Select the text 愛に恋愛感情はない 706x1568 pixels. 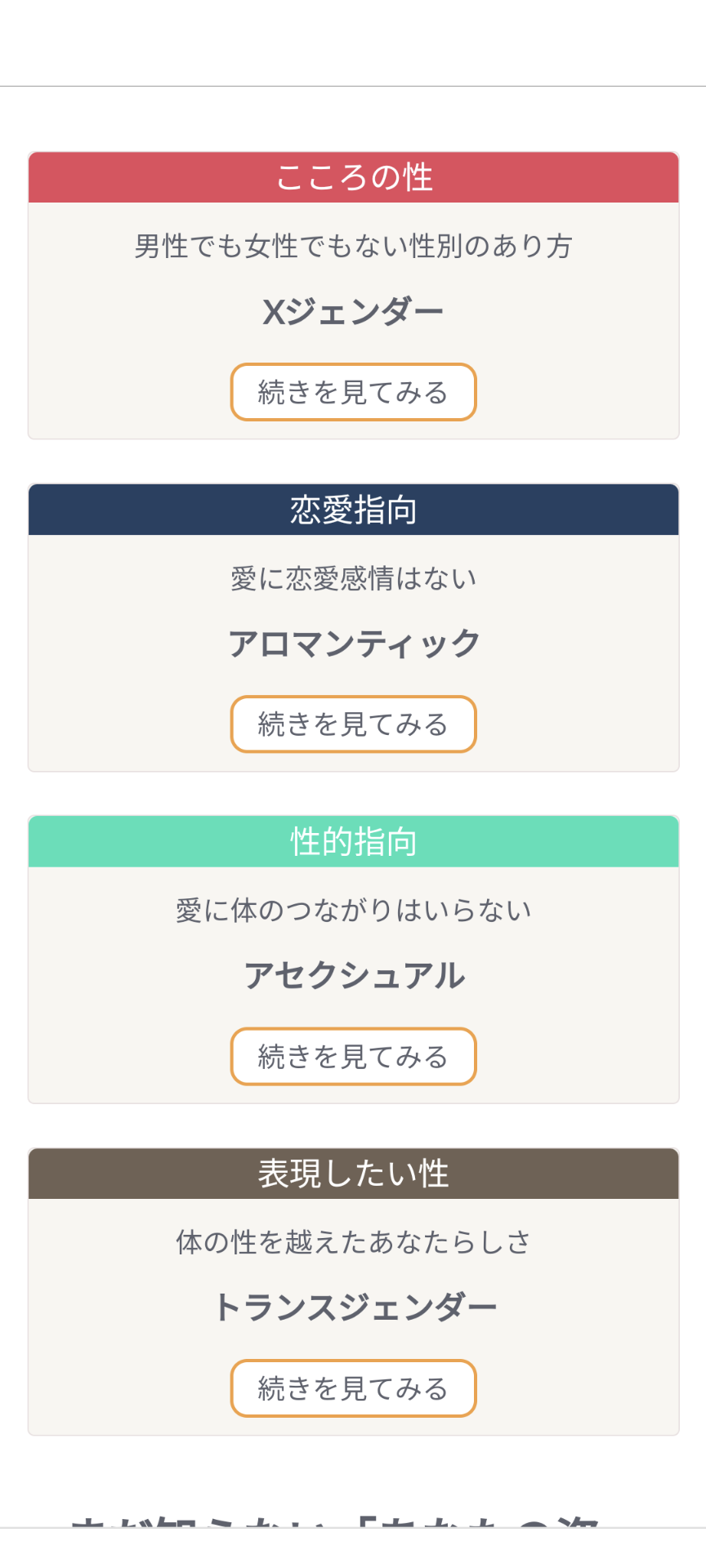[353, 578]
